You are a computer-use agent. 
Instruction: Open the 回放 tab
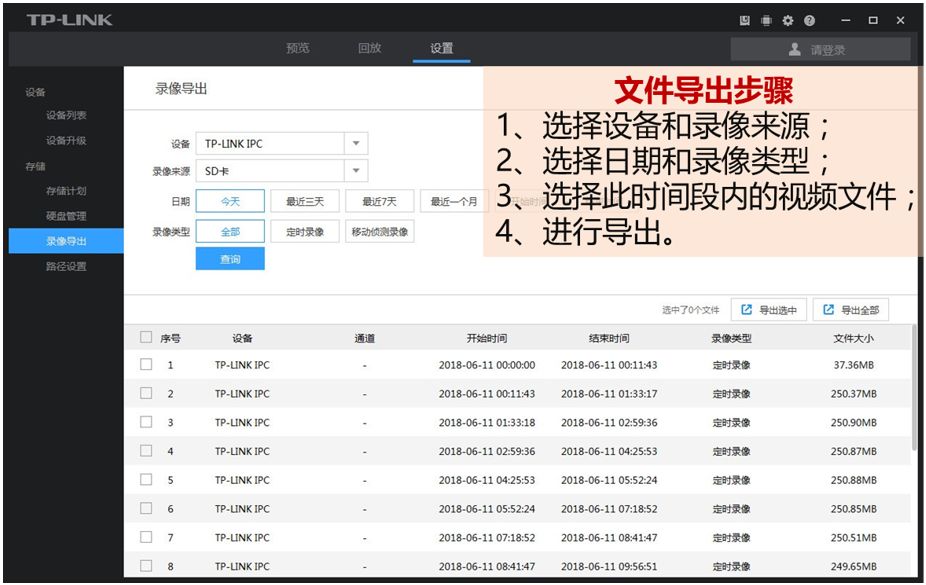coord(369,48)
